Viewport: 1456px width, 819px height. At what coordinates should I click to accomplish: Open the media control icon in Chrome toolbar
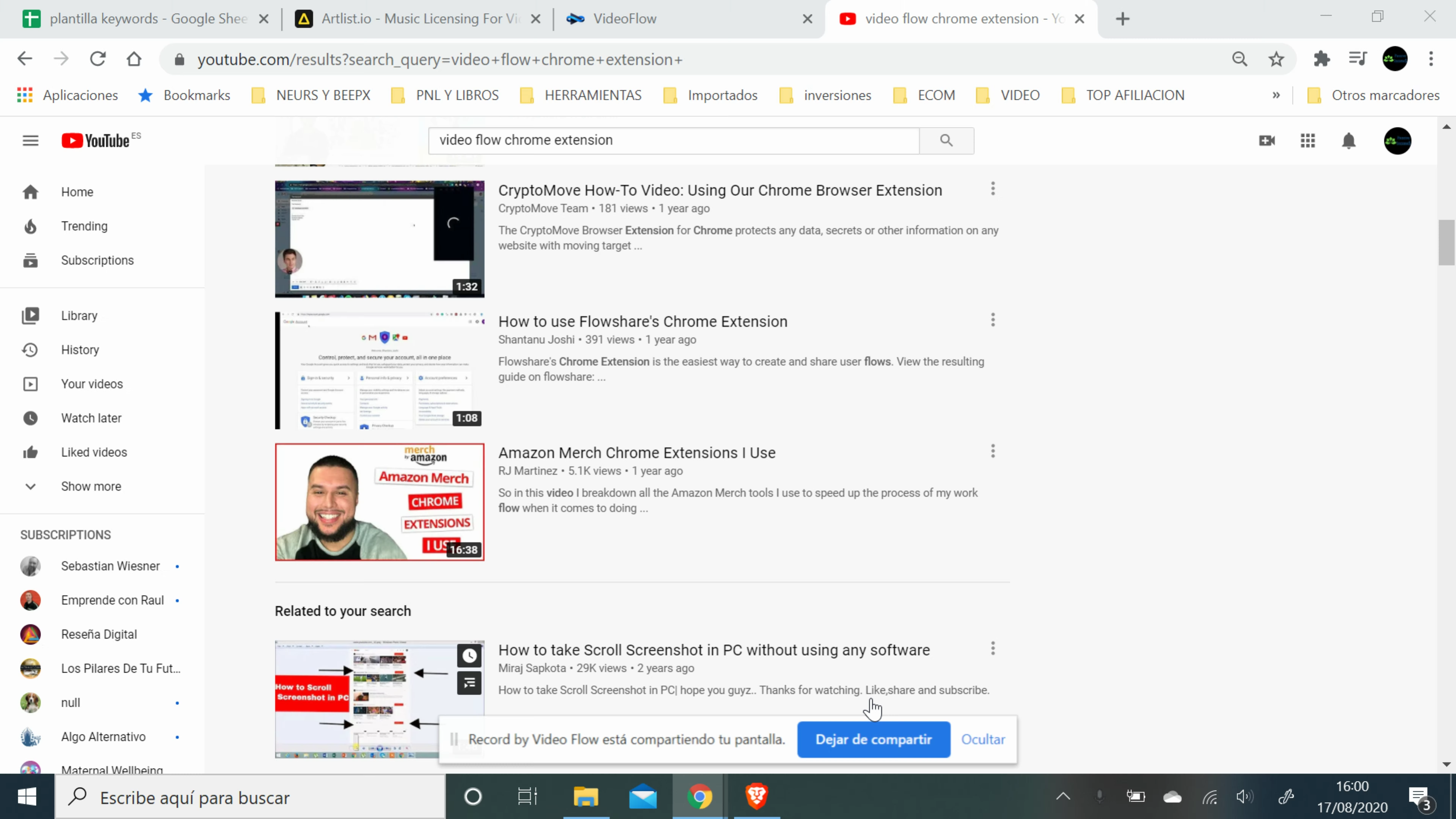[1358, 59]
